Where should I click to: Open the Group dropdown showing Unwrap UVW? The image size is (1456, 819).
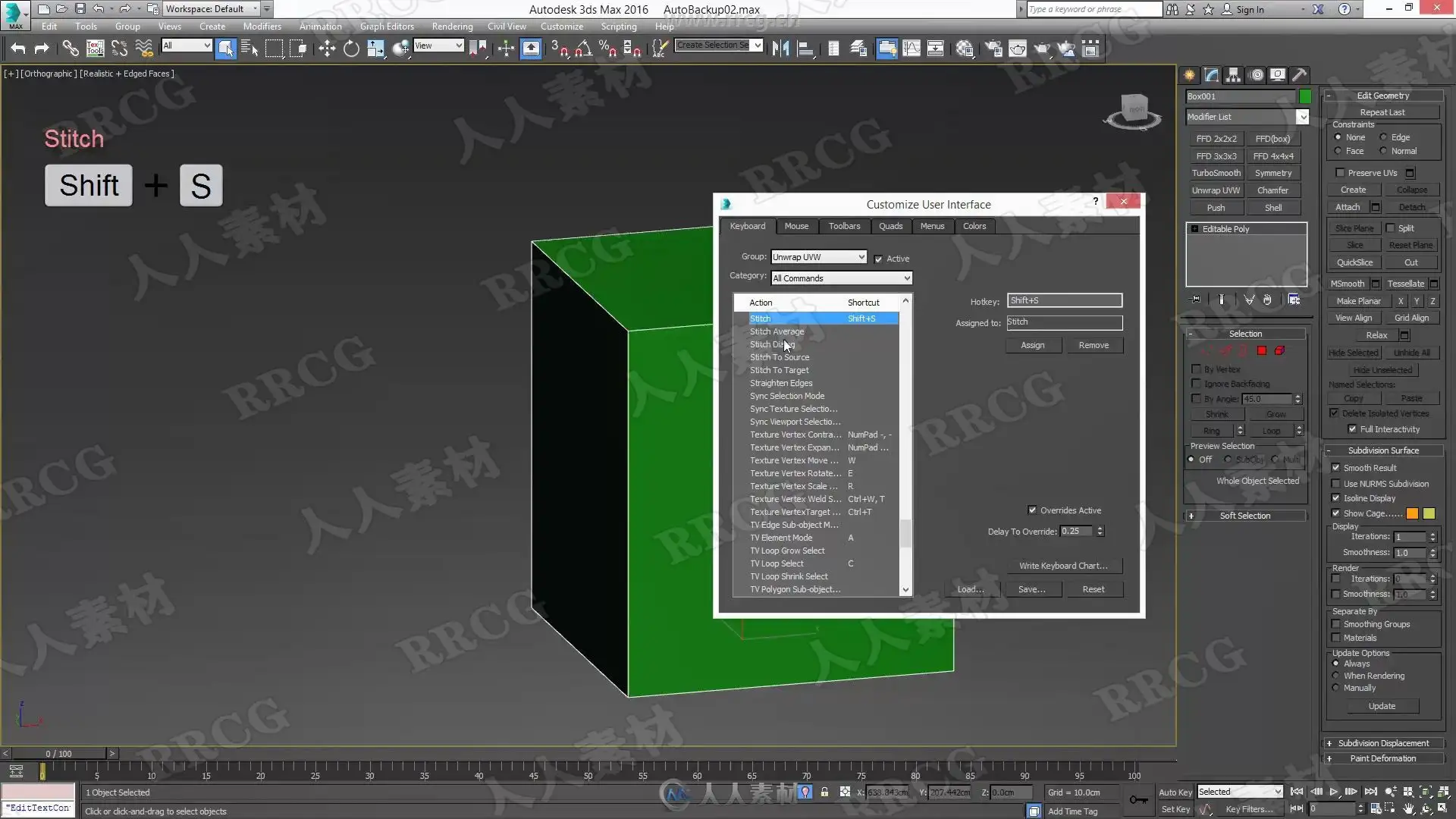click(818, 257)
